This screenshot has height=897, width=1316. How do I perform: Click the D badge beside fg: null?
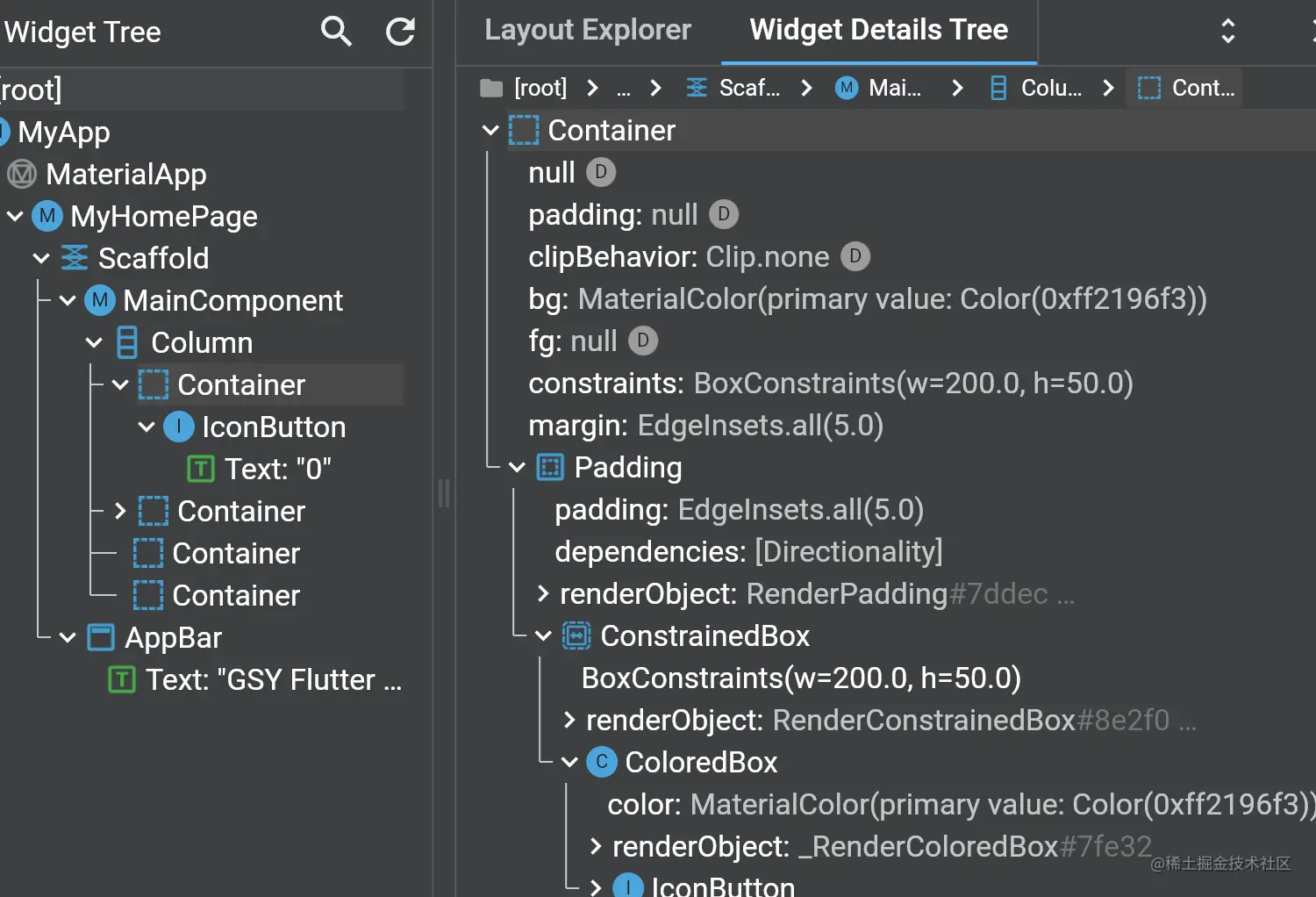(x=643, y=341)
